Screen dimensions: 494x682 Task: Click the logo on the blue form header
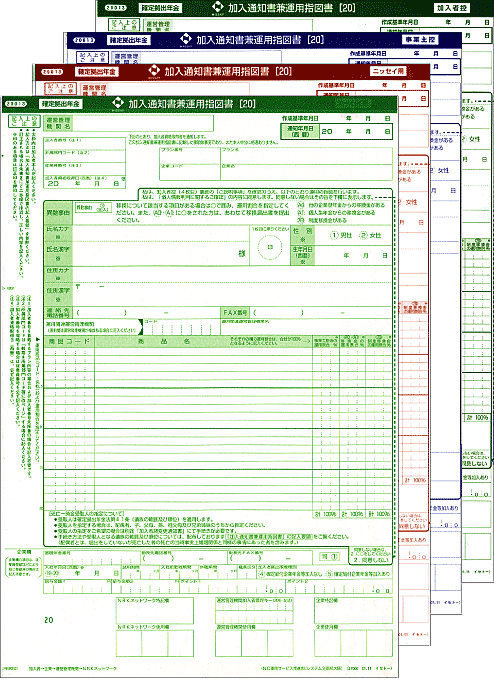click(x=186, y=40)
